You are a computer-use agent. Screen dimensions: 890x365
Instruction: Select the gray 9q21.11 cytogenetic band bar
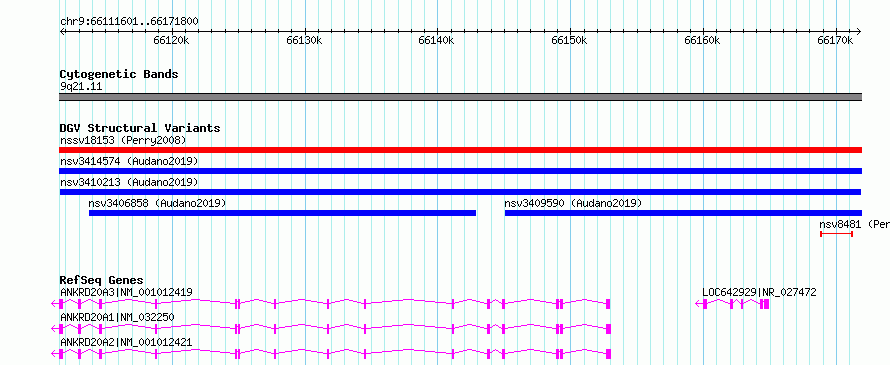(460, 97)
